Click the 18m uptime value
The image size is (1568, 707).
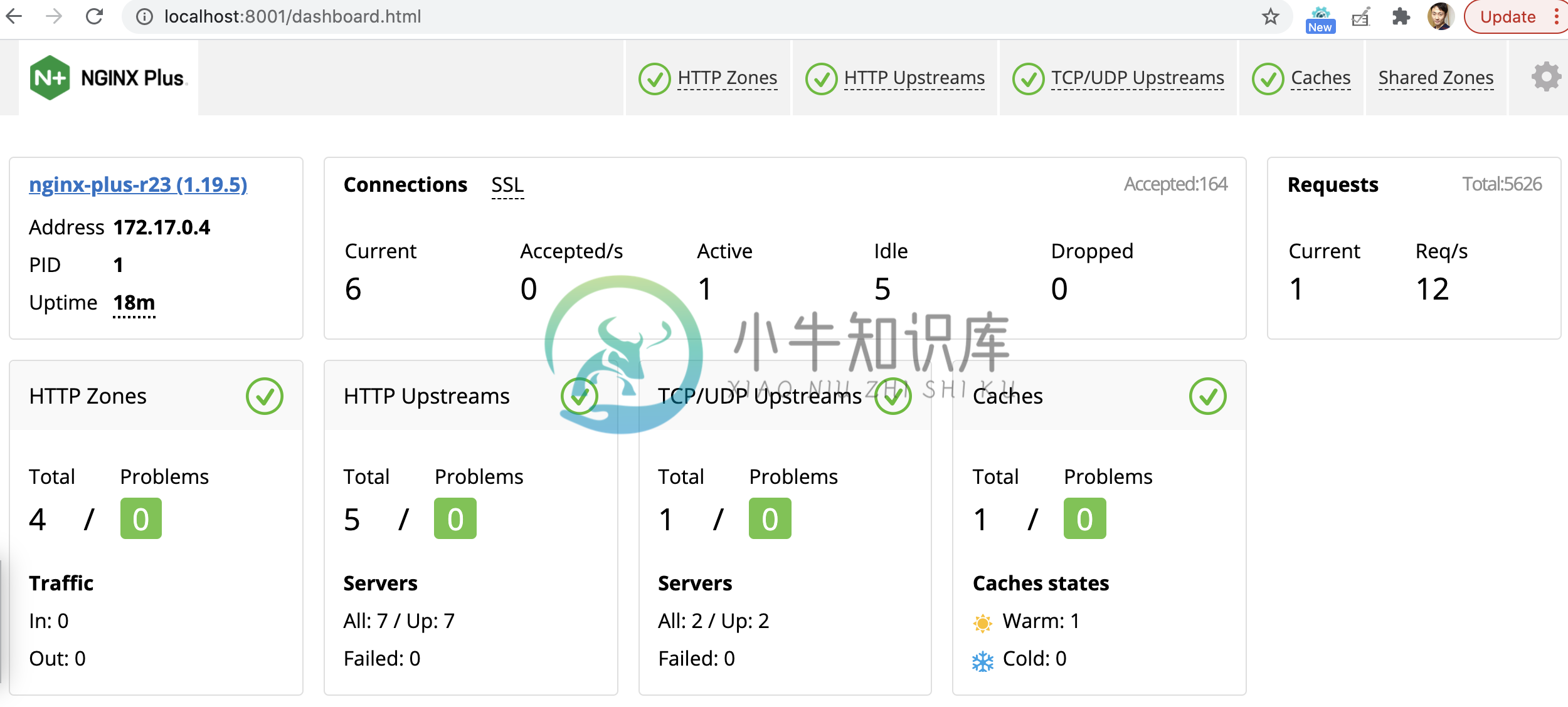[x=134, y=303]
